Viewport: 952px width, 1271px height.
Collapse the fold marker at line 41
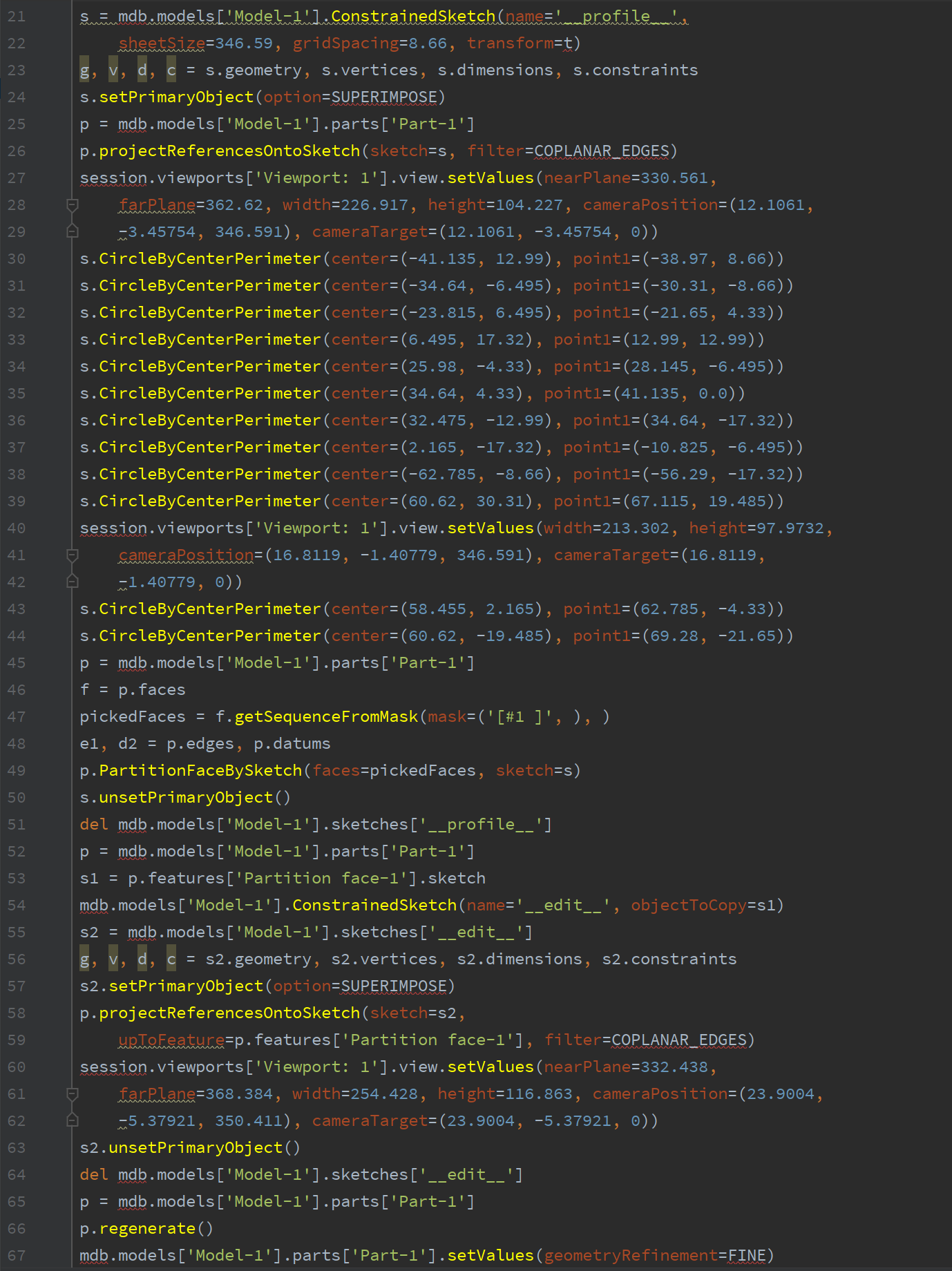[x=72, y=555]
